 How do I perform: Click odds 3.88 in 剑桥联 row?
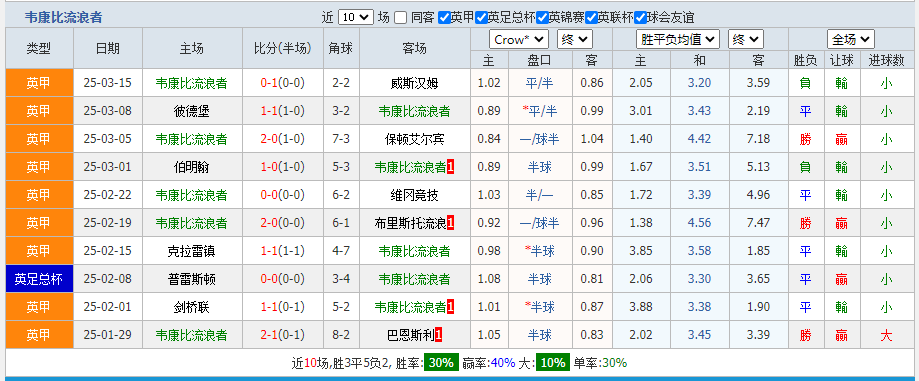point(641,307)
